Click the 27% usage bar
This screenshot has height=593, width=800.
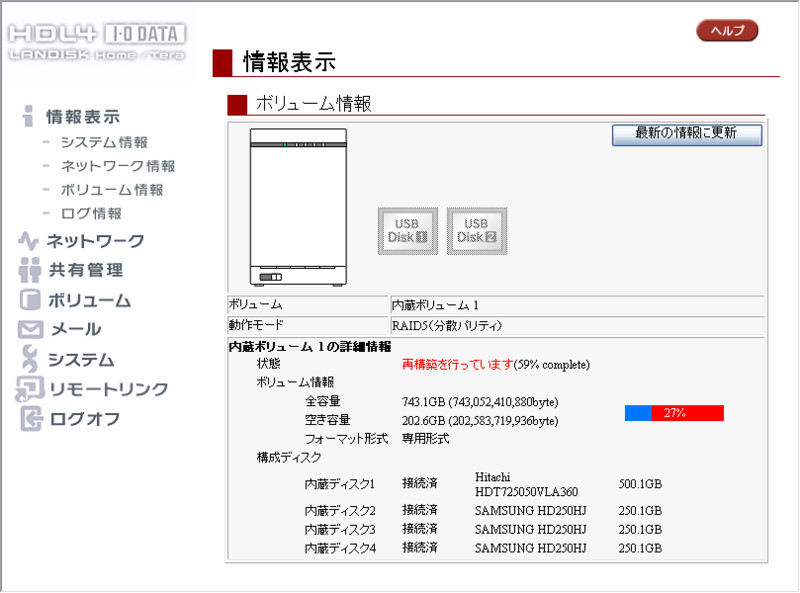pyautogui.click(x=674, y=413)
